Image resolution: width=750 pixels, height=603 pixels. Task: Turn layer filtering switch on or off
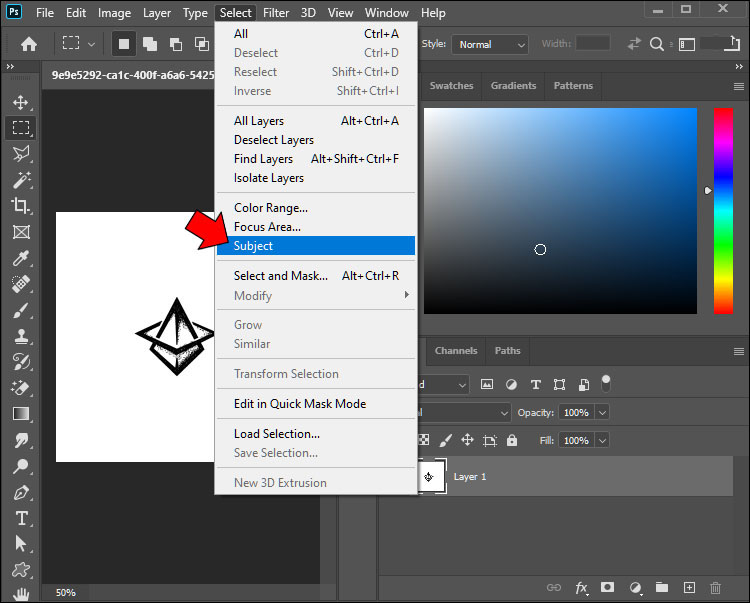606,384
